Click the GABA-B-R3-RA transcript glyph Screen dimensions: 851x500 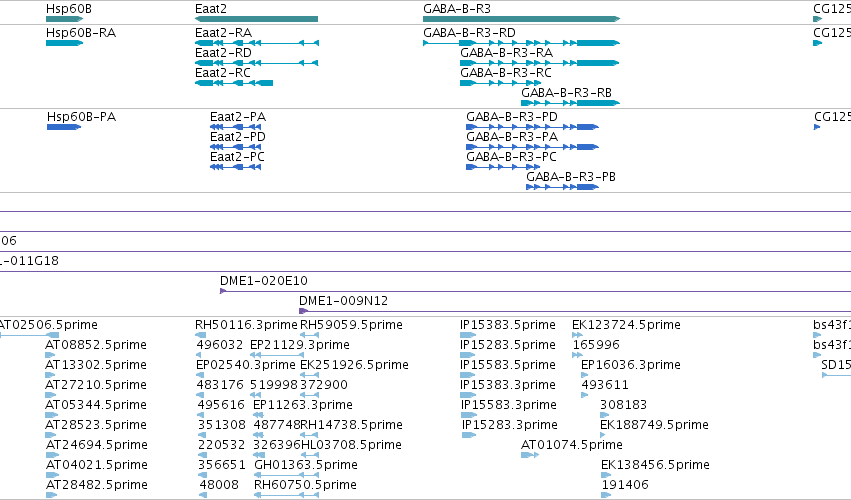(539, 63)
